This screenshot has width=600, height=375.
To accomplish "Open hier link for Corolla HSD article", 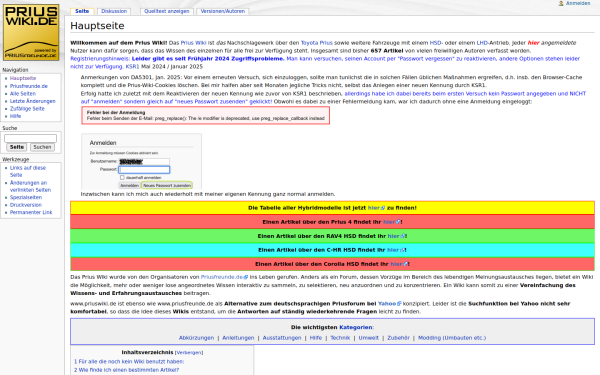I will tap(399, 264).
